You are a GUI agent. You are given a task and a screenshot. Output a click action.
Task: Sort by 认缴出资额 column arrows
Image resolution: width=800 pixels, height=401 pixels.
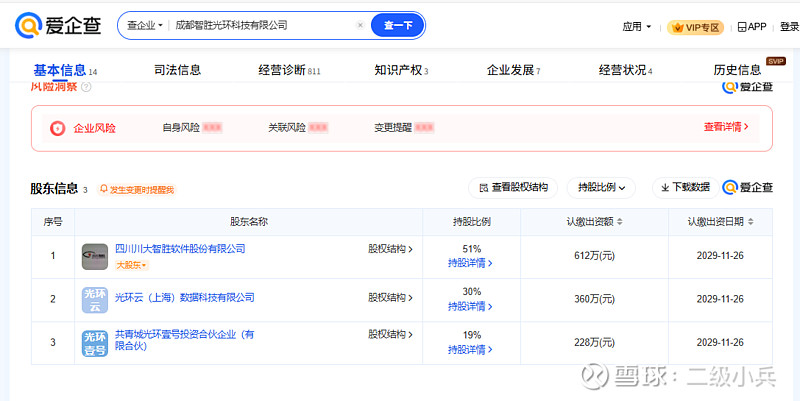tap(620, 222)
